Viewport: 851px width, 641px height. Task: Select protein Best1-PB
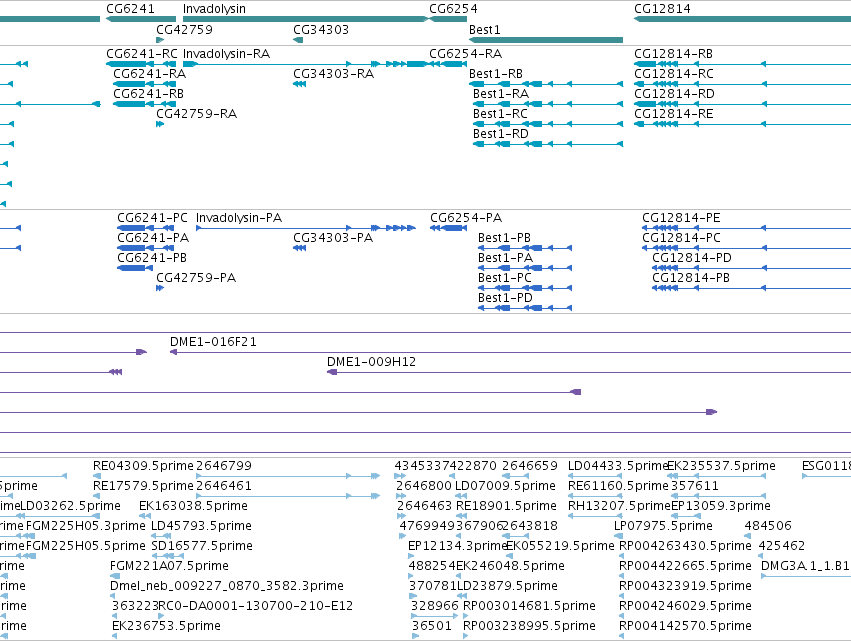point(504,238)
